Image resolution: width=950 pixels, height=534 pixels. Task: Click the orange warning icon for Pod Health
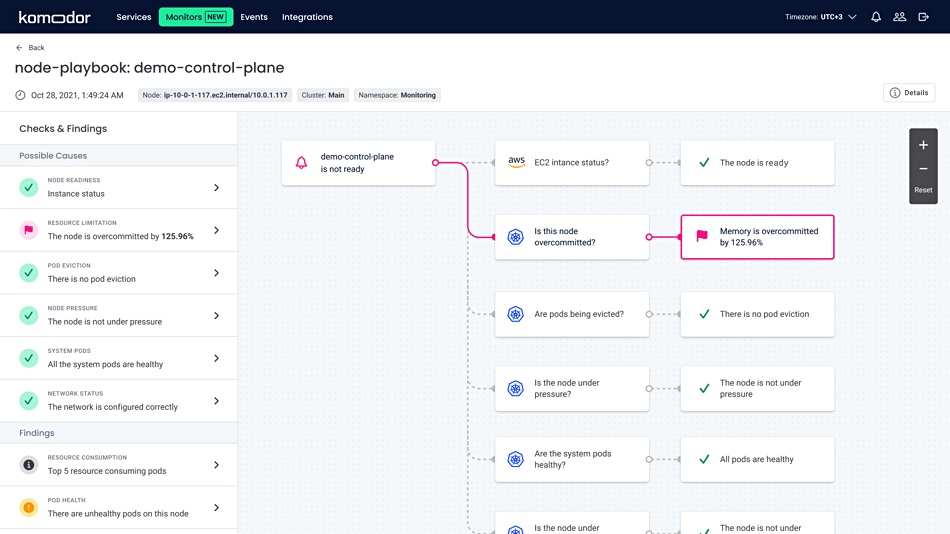28,507
